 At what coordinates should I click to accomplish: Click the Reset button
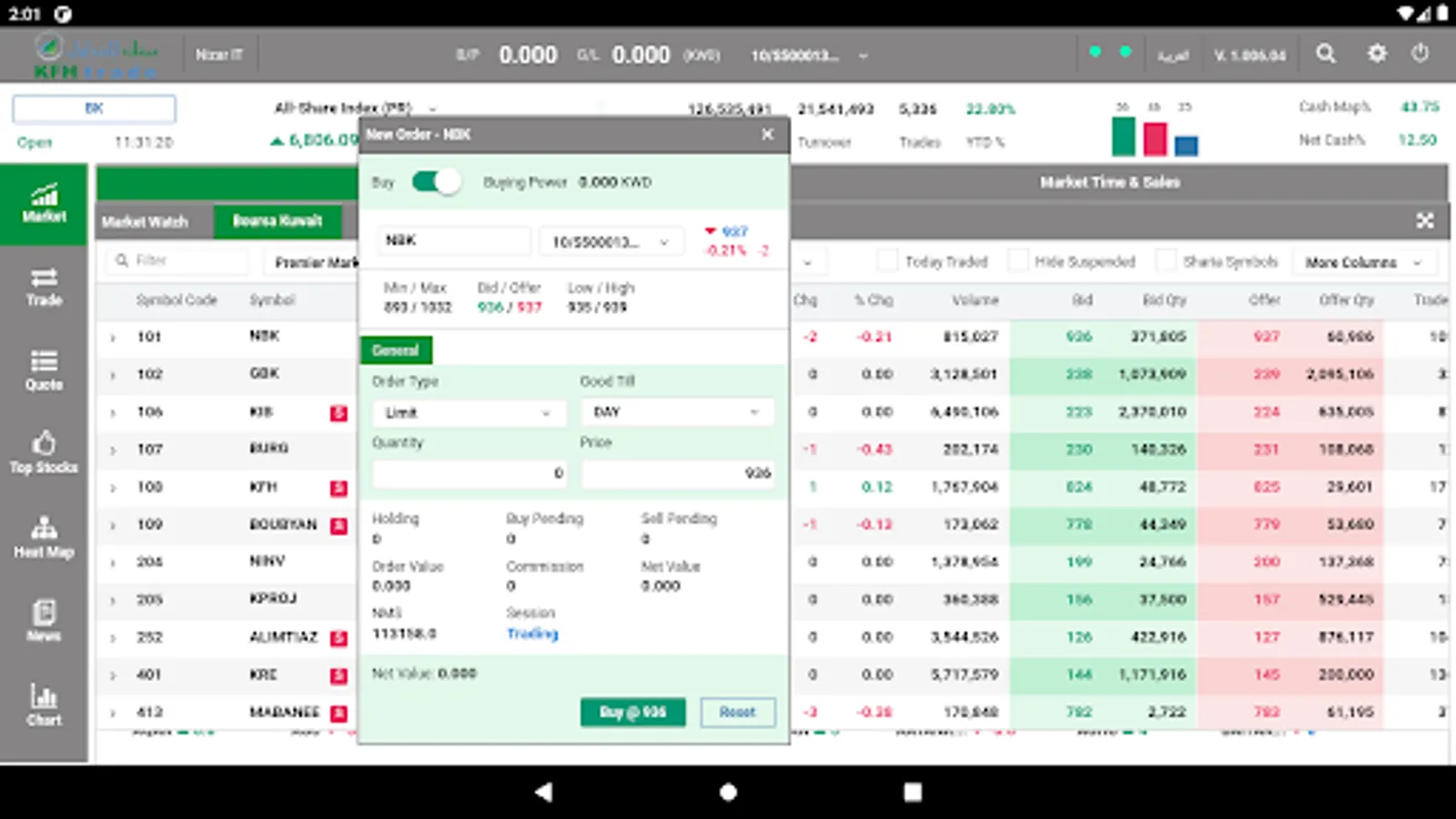click(x=738, y=713)
